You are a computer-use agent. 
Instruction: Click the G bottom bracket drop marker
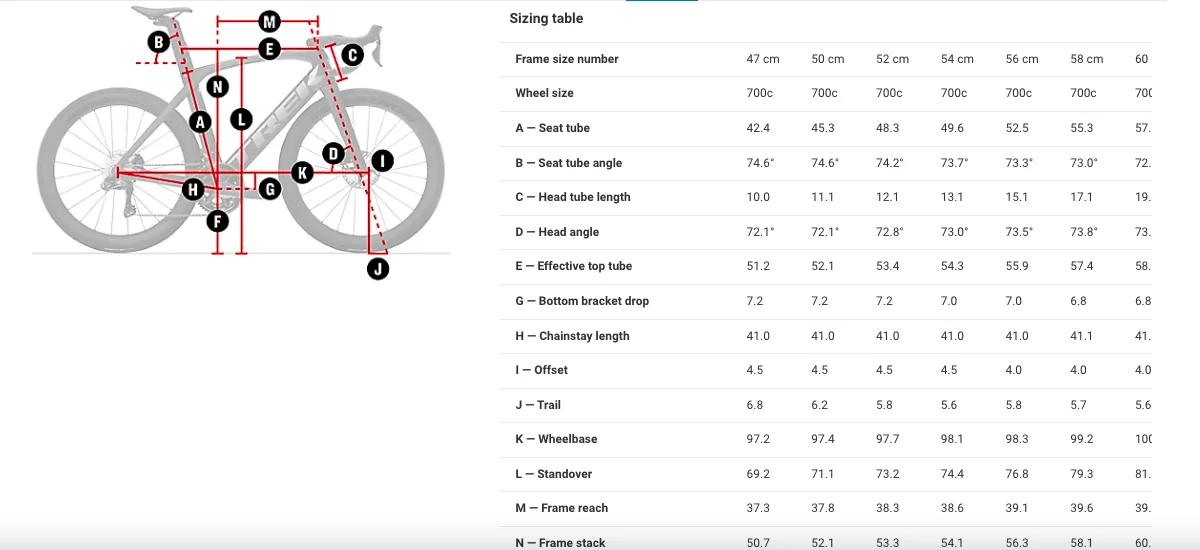[268, 188]
